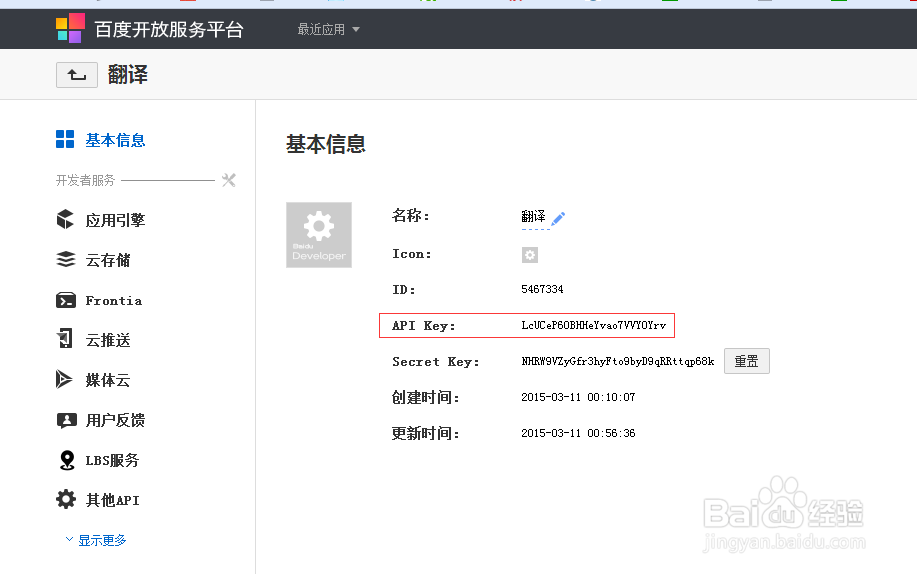Open the Frontia sidebar item
Viewport: 917px width, 574px height.
[113, 301]
